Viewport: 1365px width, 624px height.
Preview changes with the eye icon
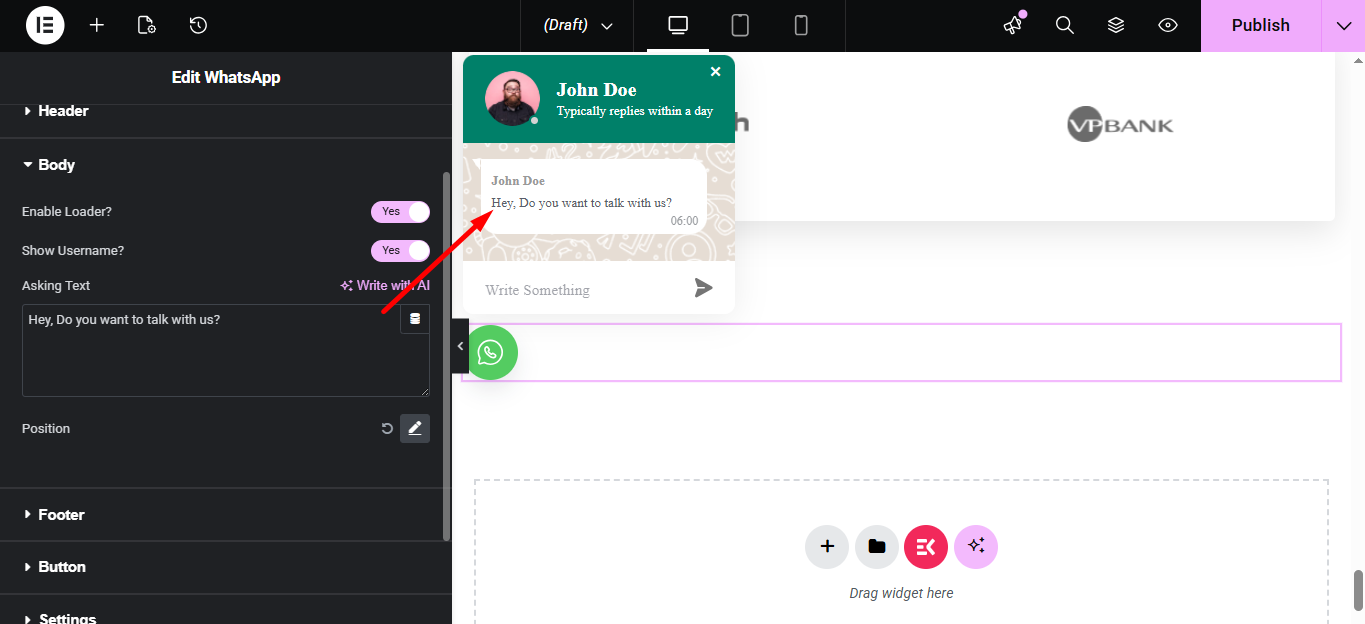tap(1167, 25)
